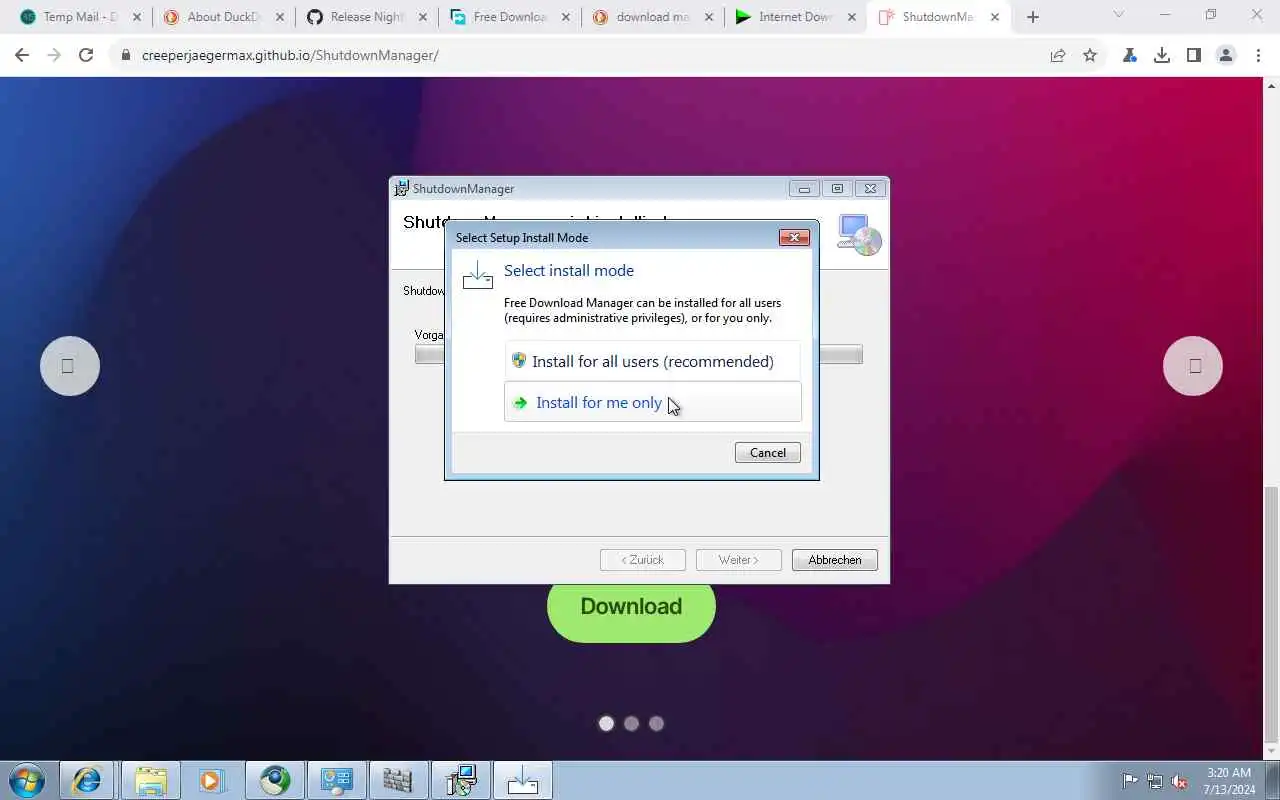
Task: Close the About DuckDuckGo tab
Action: 280,17
